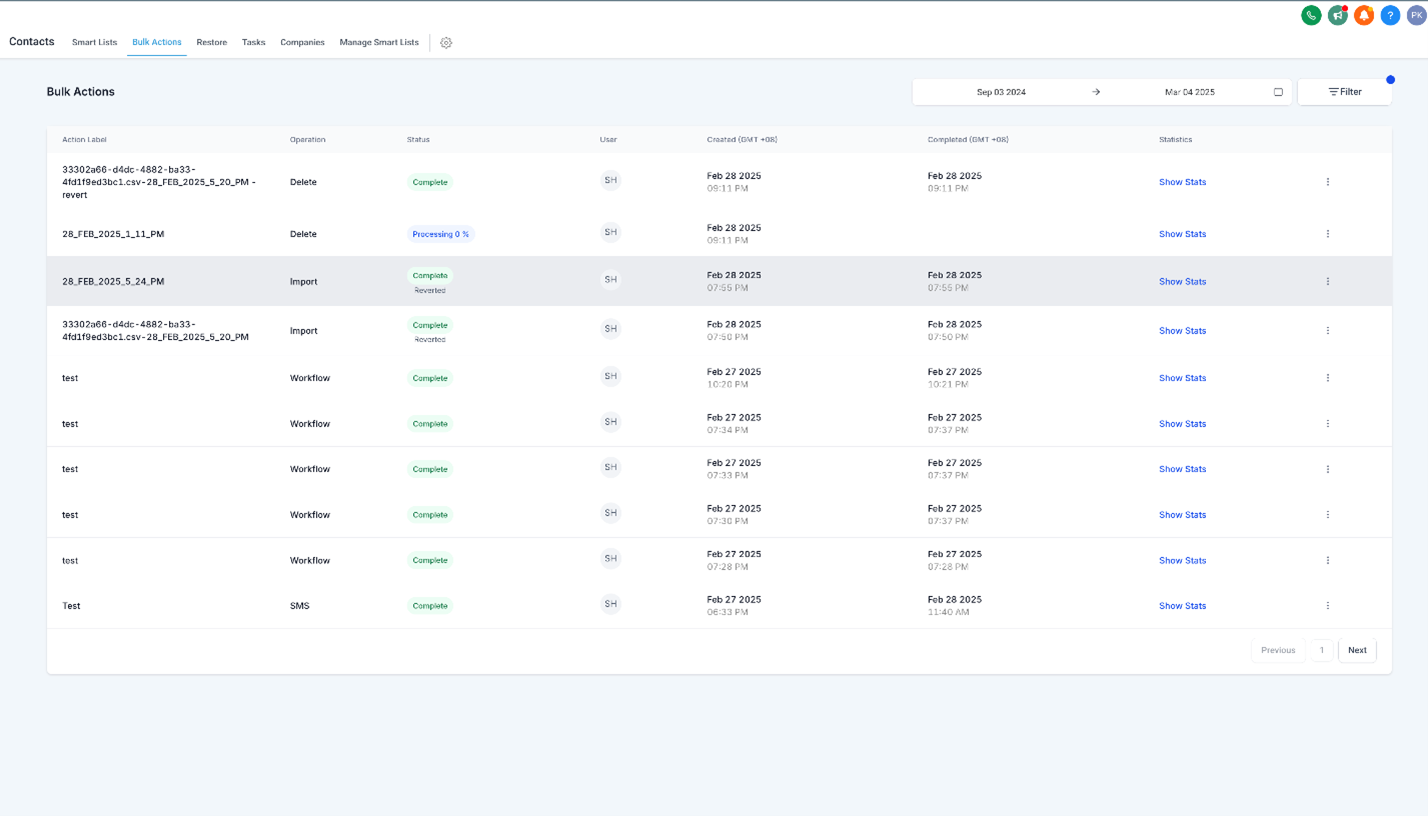The image size is (1428, 816).
Task: Open the PK user avatar menu
Action: point(1416,15)
